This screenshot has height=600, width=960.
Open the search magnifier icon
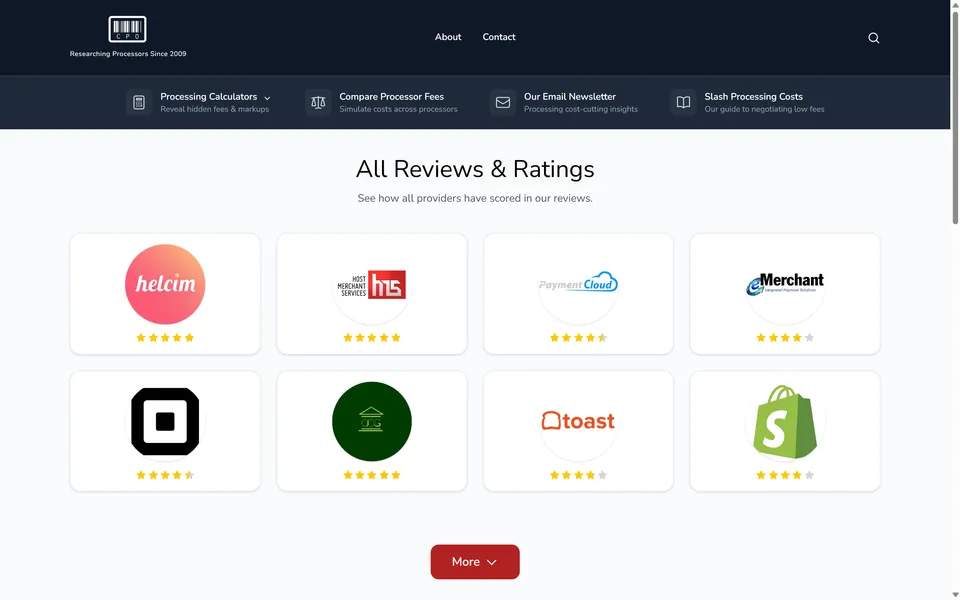pos(874,38)
